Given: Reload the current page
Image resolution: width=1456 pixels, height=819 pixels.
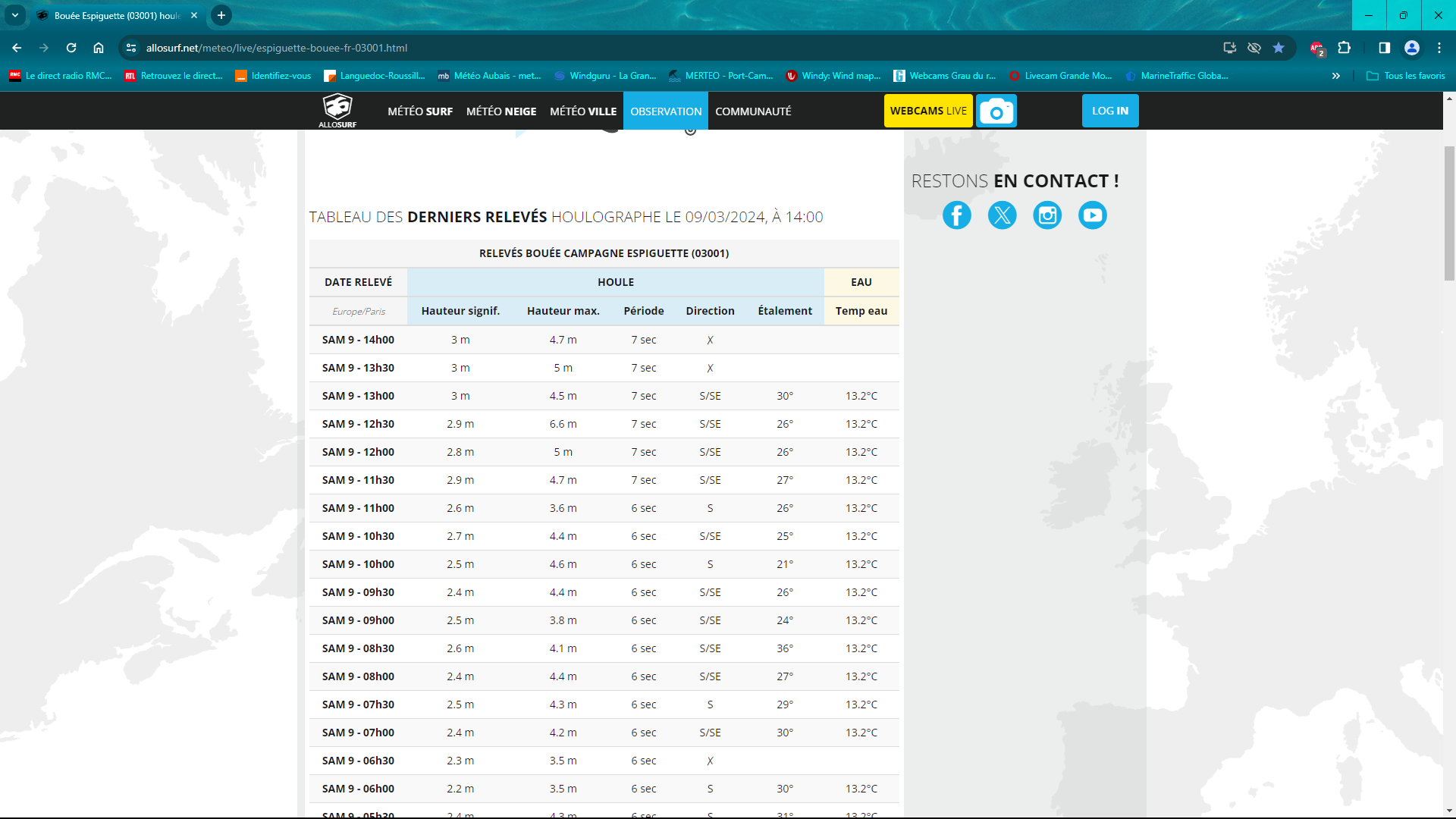Looking at the screenshot, I should [x=71, y=48].
